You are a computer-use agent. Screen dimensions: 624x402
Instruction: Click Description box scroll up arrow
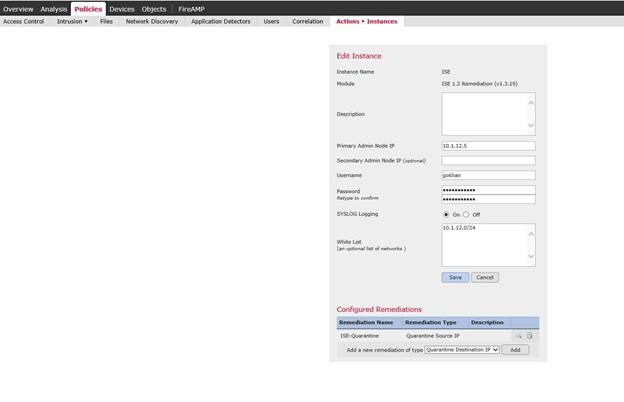point(531,103)
